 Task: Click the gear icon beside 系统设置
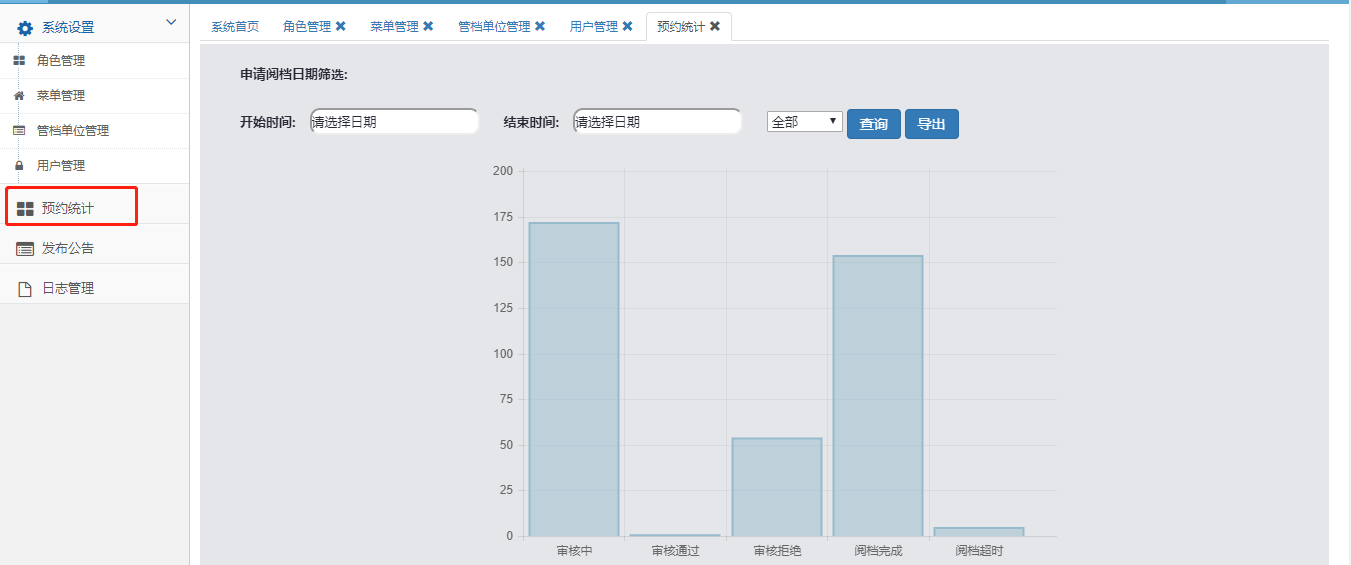(x=25, y=28)
